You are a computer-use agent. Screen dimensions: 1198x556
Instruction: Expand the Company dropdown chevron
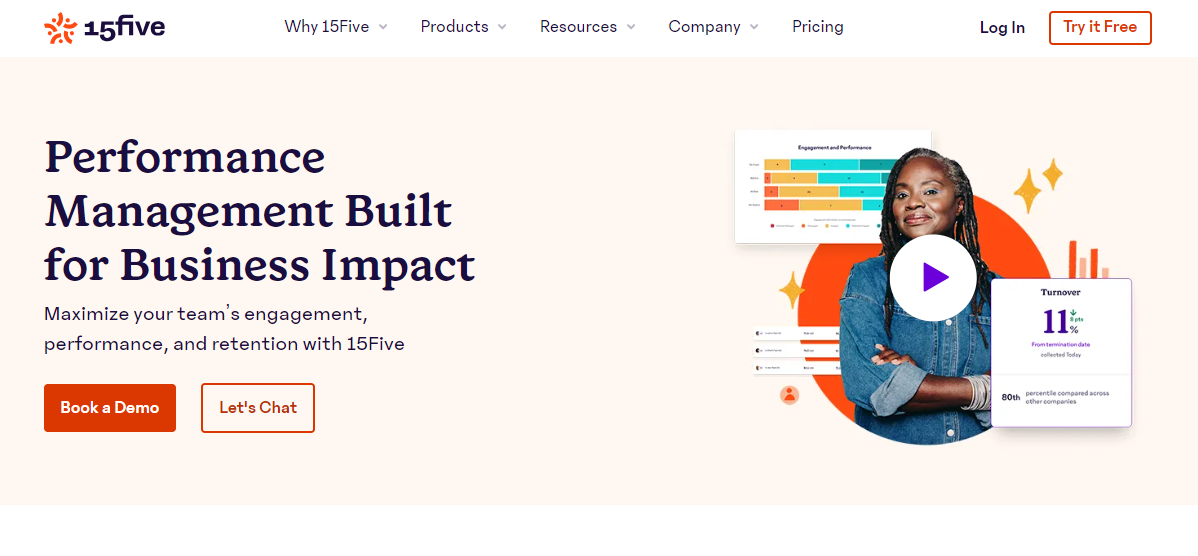(754, 27)
